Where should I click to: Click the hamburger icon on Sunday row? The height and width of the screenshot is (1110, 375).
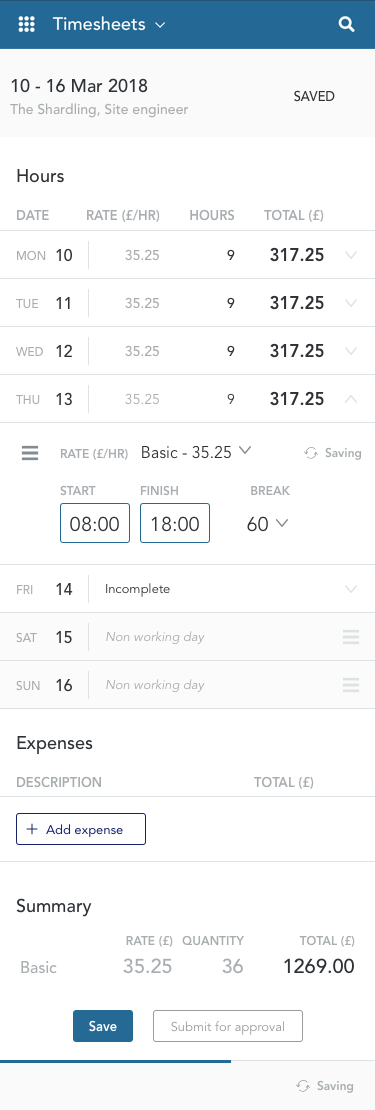351,685
